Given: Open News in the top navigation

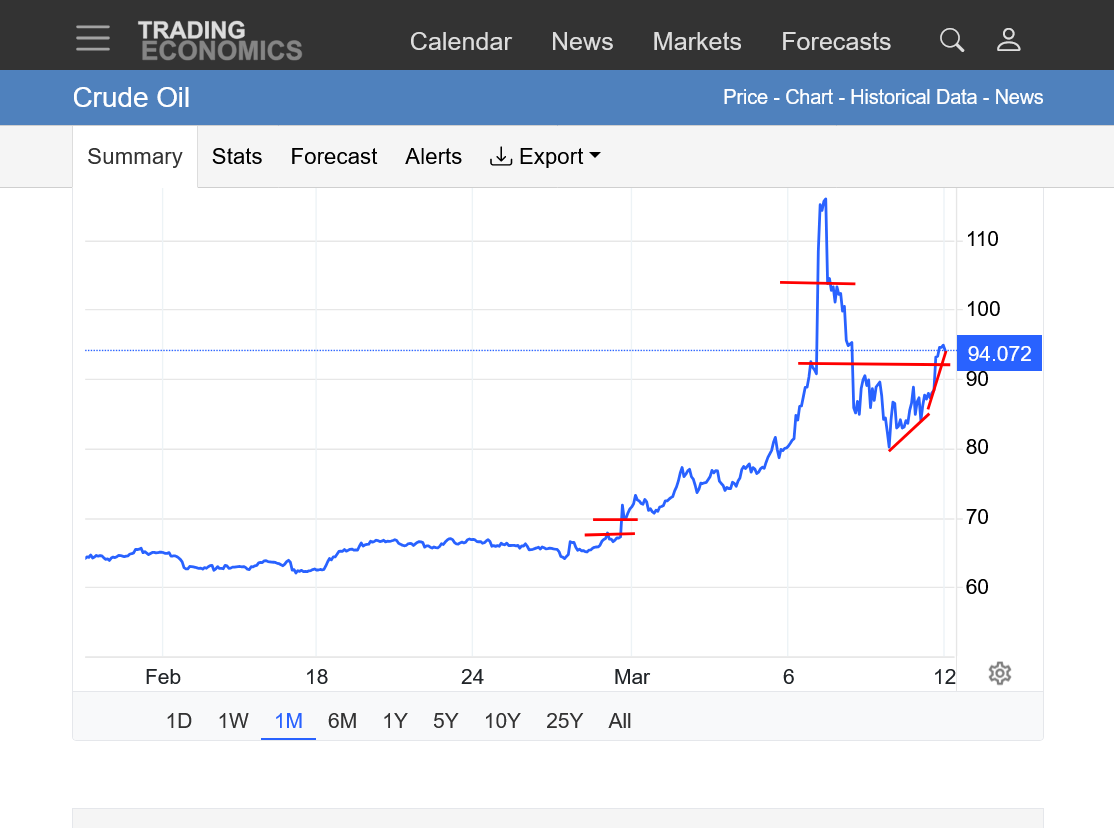Looking at the screenshot, I should coord(582,42).
